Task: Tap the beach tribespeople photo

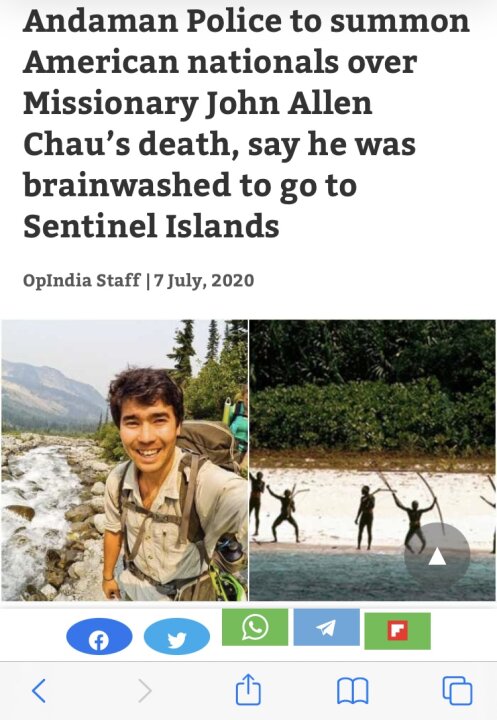Action: [x=373, y=460]
